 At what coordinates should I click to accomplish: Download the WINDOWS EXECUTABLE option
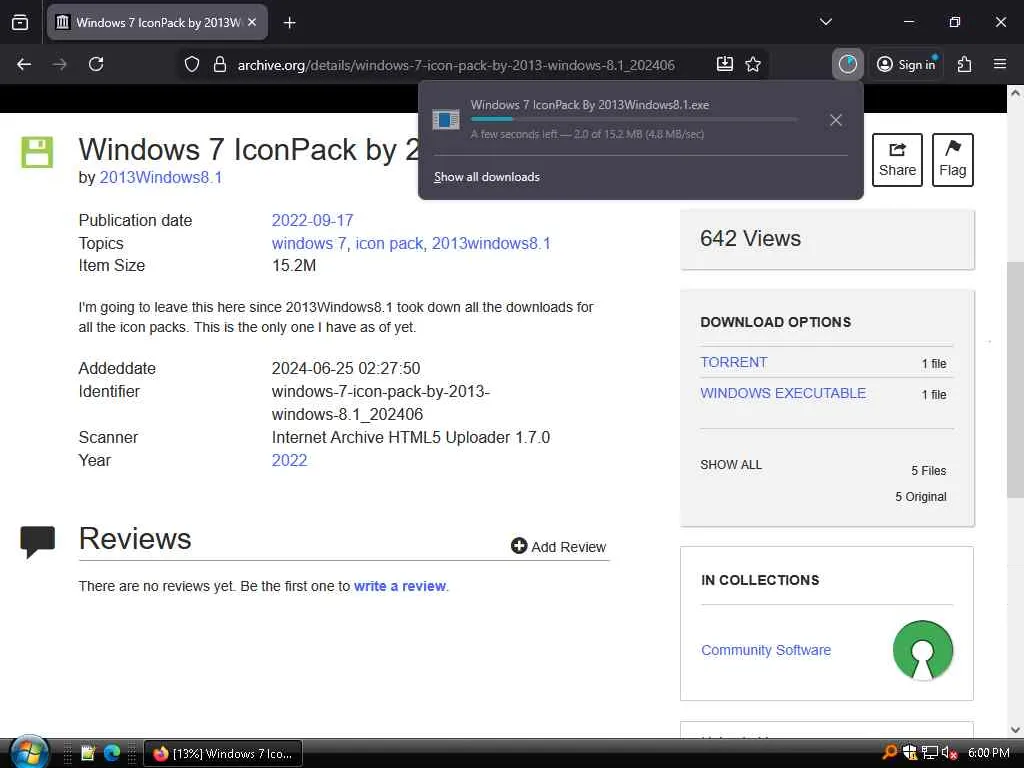point(783,393)
